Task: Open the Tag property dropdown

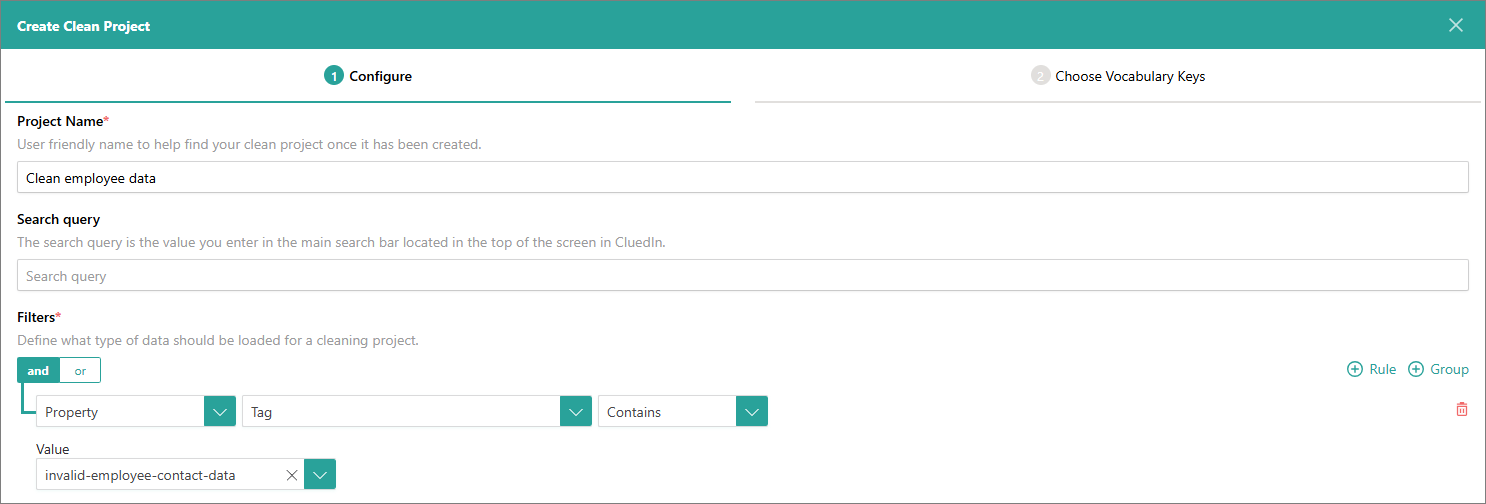Action: pyautogui.click(x=575, y=412)
